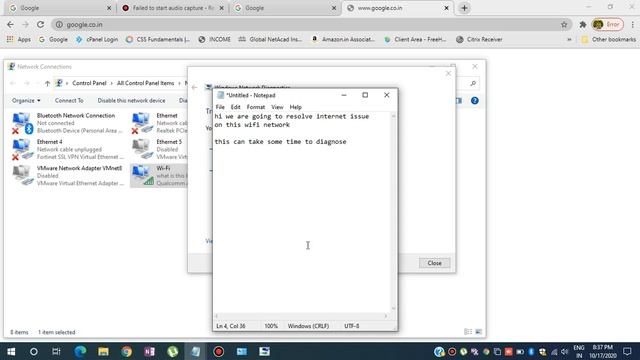Open the INCOME bookmark
This screenshot has height=360, width=640.
214,39
